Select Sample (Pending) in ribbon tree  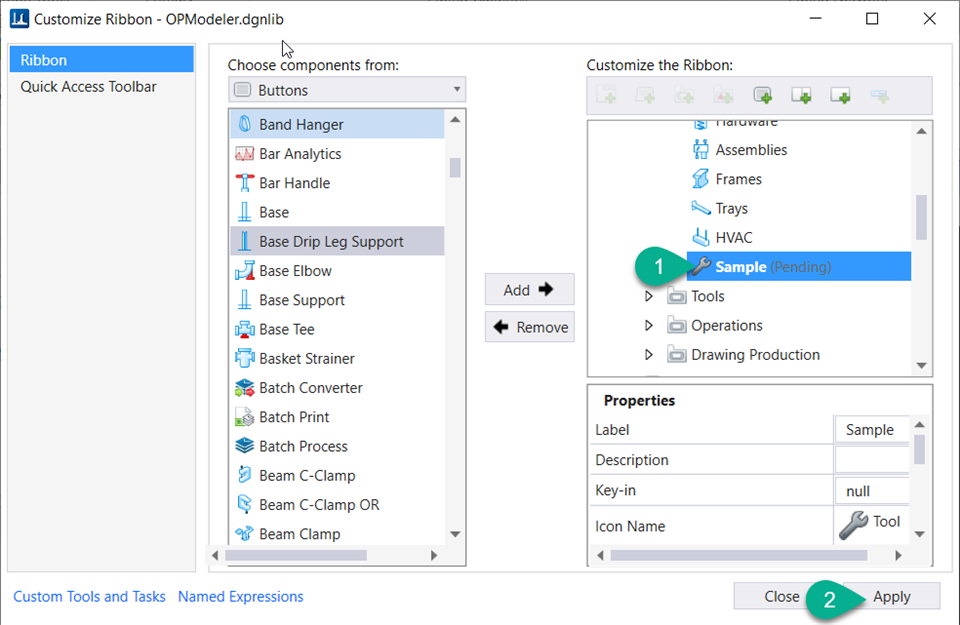(x=799, y=267)
